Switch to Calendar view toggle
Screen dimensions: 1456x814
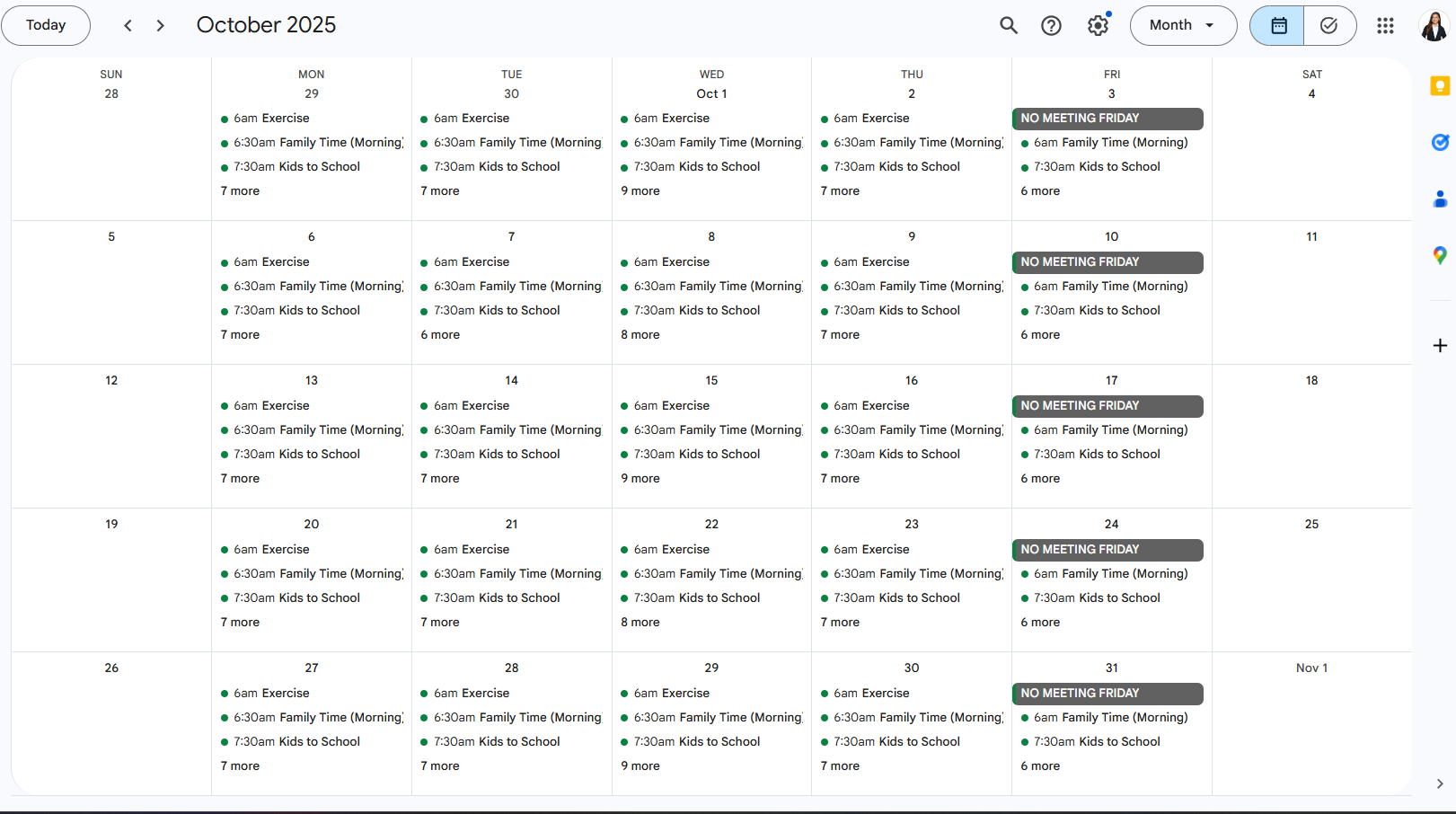[1278, 25]
